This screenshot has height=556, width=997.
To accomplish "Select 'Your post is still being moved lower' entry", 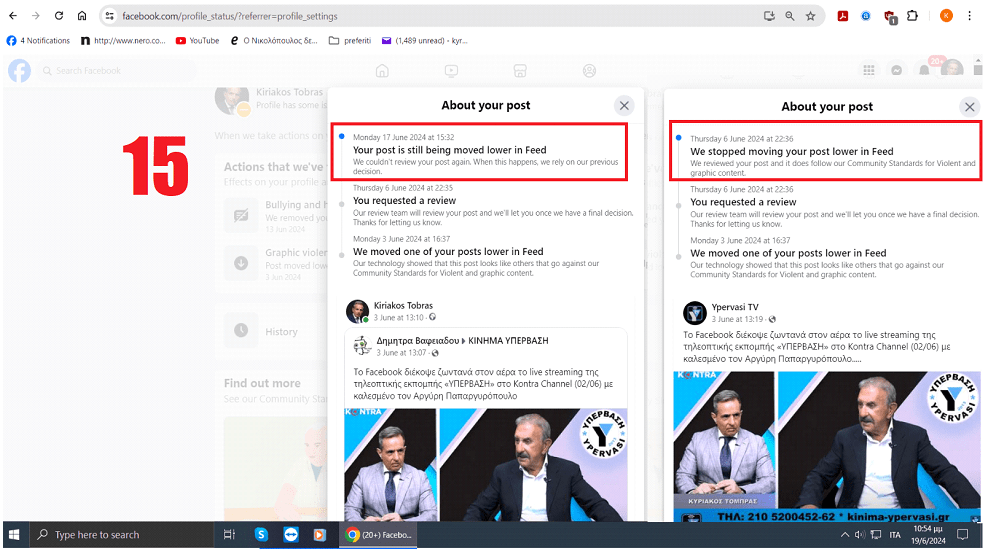I will pyautogui.click(x=479, y=152).
